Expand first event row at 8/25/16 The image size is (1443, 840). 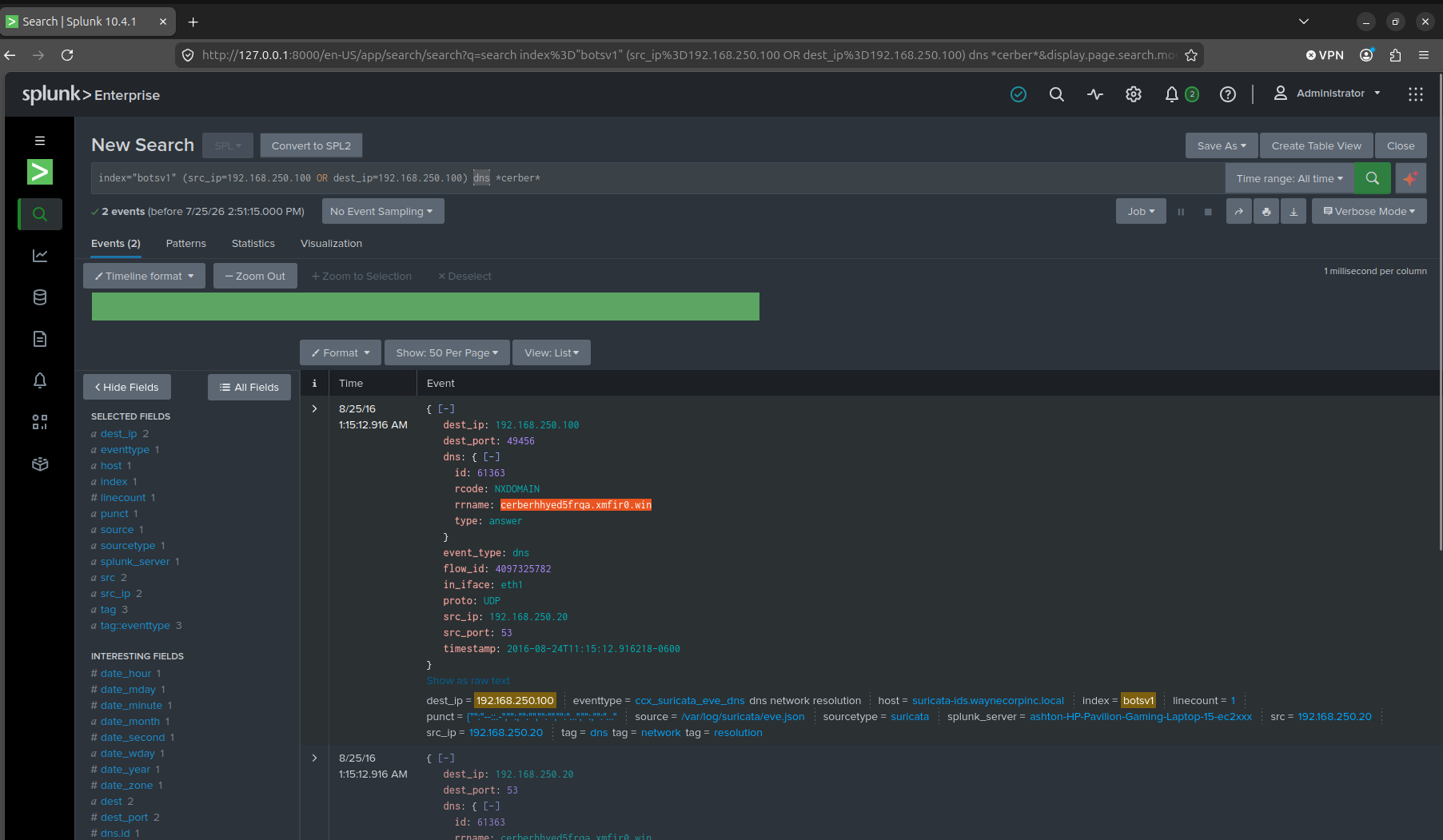[314, 408]
